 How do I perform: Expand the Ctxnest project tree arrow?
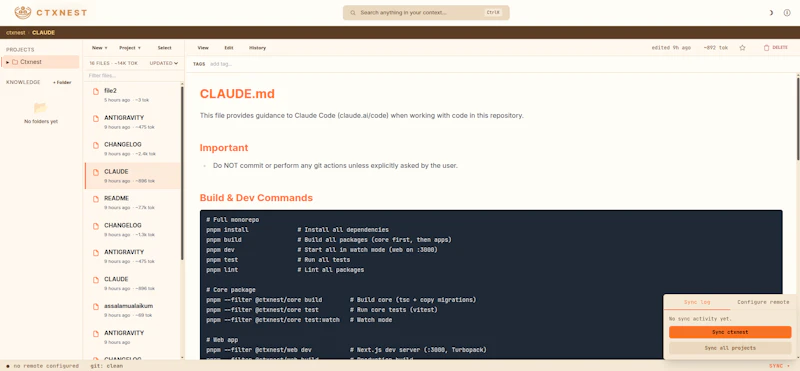8,62
